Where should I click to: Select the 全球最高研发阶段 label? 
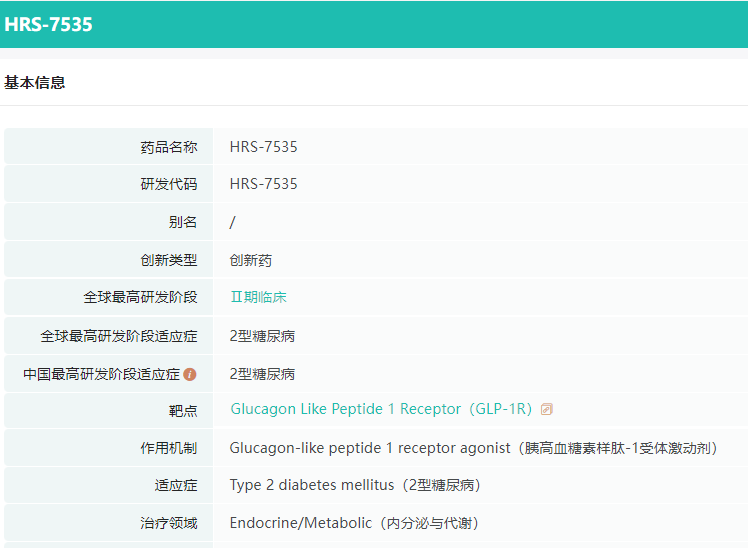[x=140, y=297]
